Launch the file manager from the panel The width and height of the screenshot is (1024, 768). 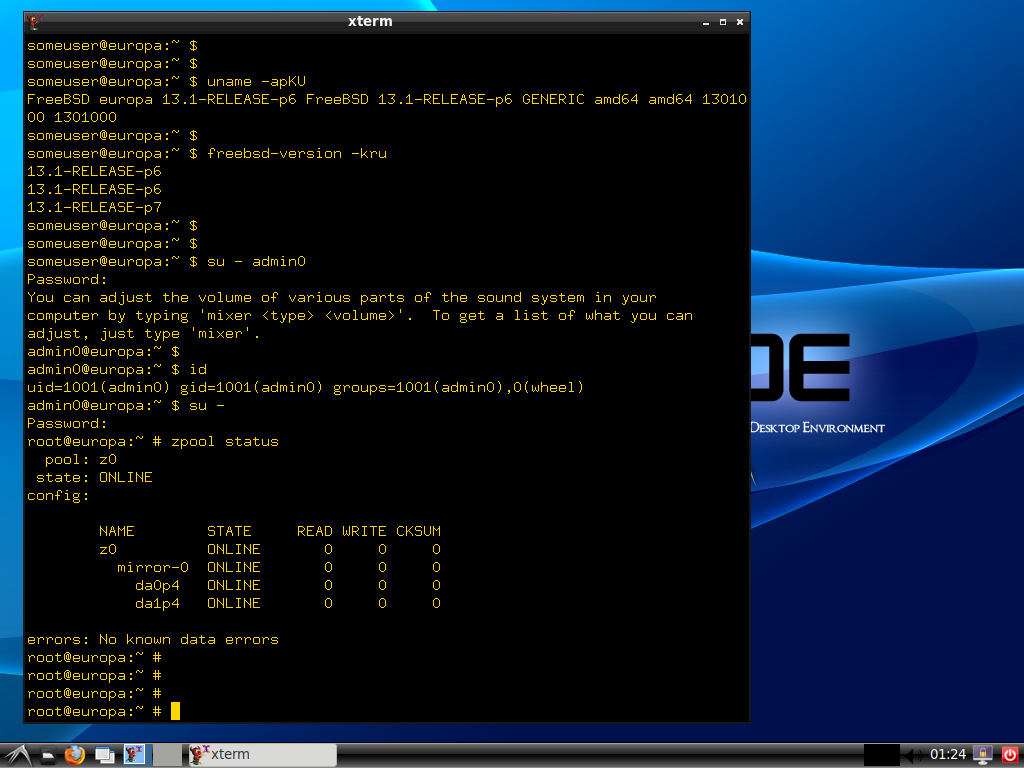[48, 755]
